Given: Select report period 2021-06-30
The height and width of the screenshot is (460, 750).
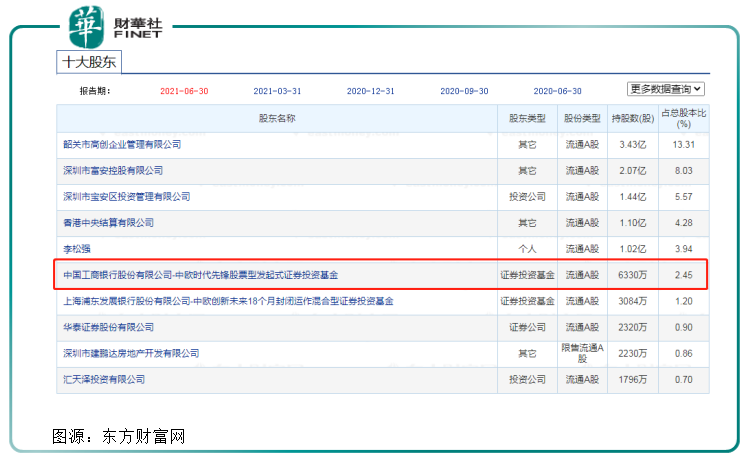Looking at the screenshot, I should click(x=184, y=91).
